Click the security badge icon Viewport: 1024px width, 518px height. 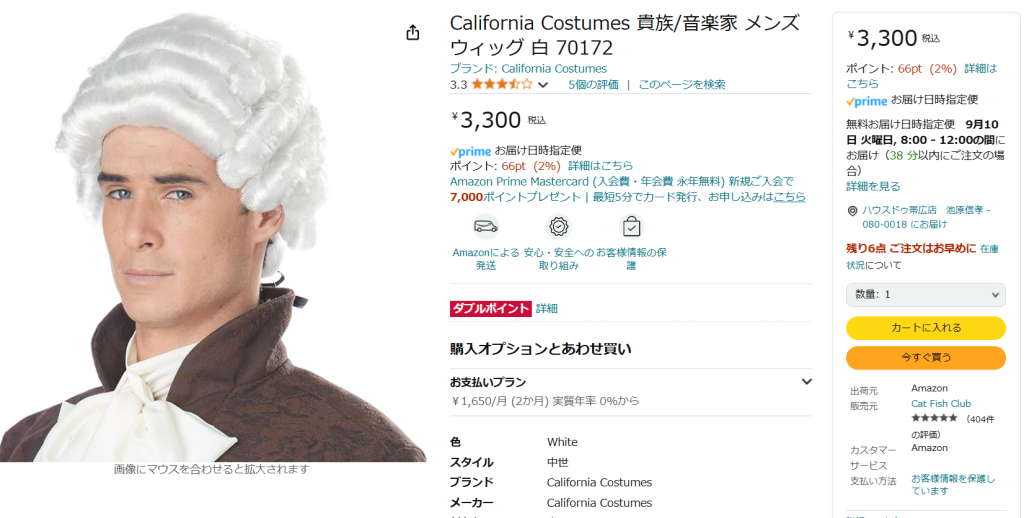click(x=558, y=227)
